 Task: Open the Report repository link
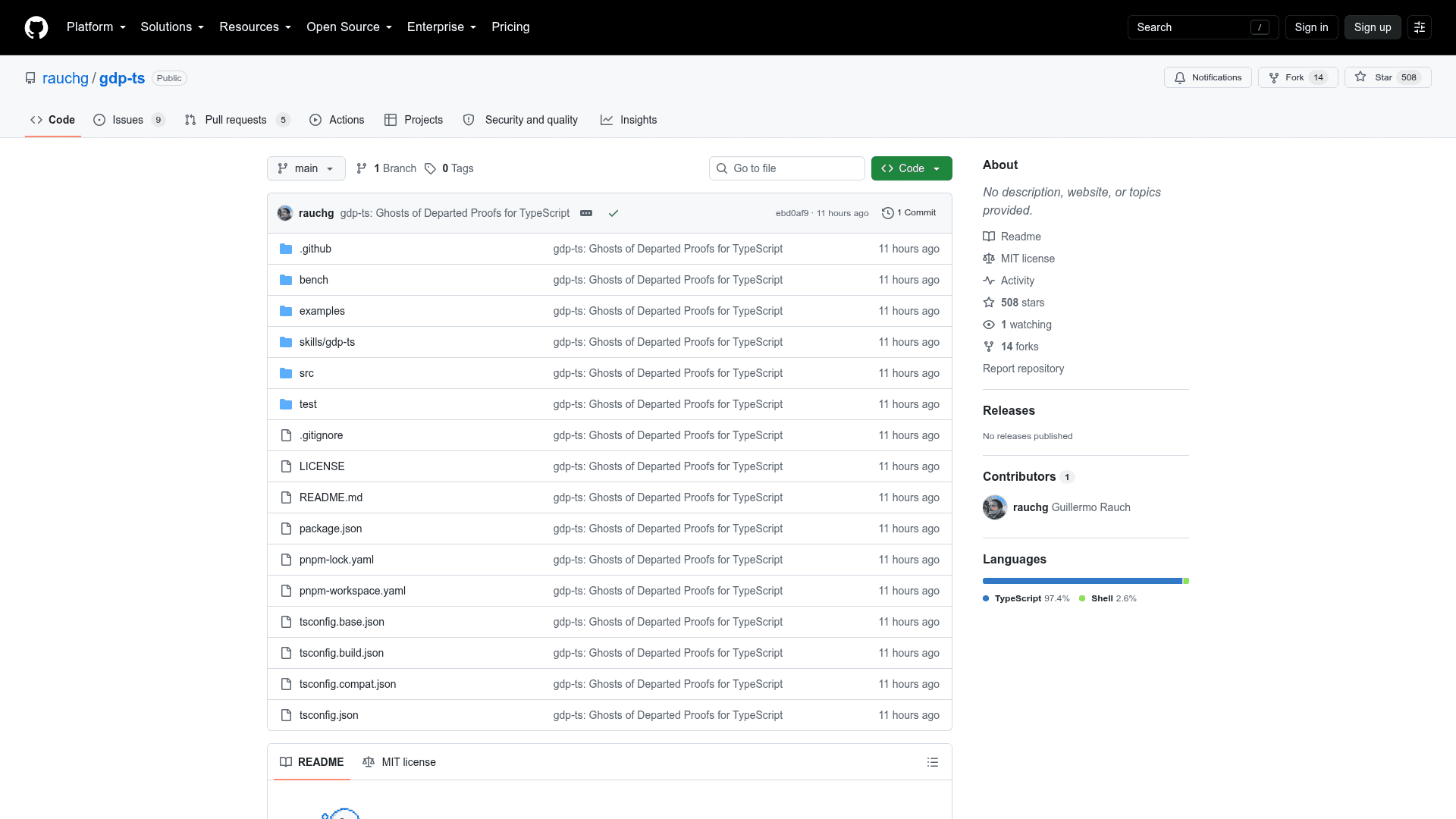[x=1023, y=369]
